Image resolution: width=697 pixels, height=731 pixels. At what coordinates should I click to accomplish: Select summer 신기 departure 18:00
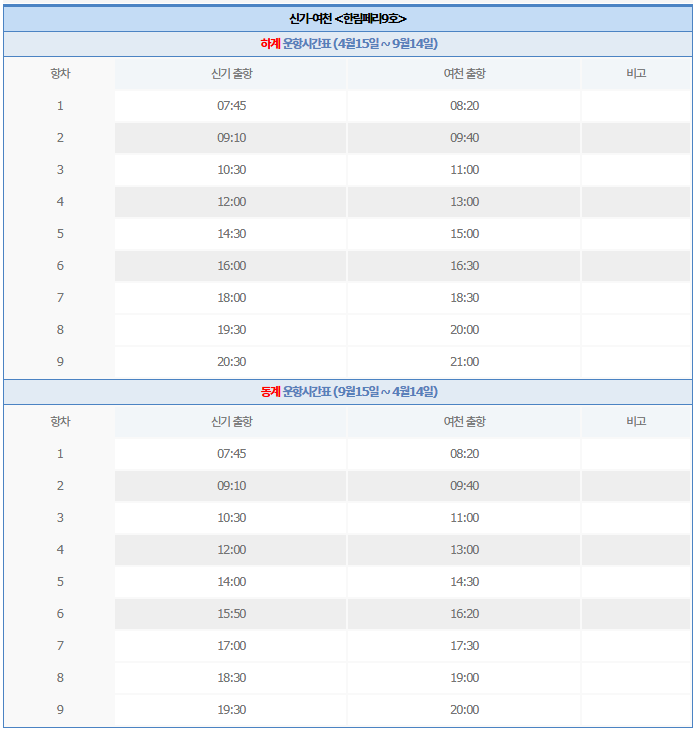point(232,298)
